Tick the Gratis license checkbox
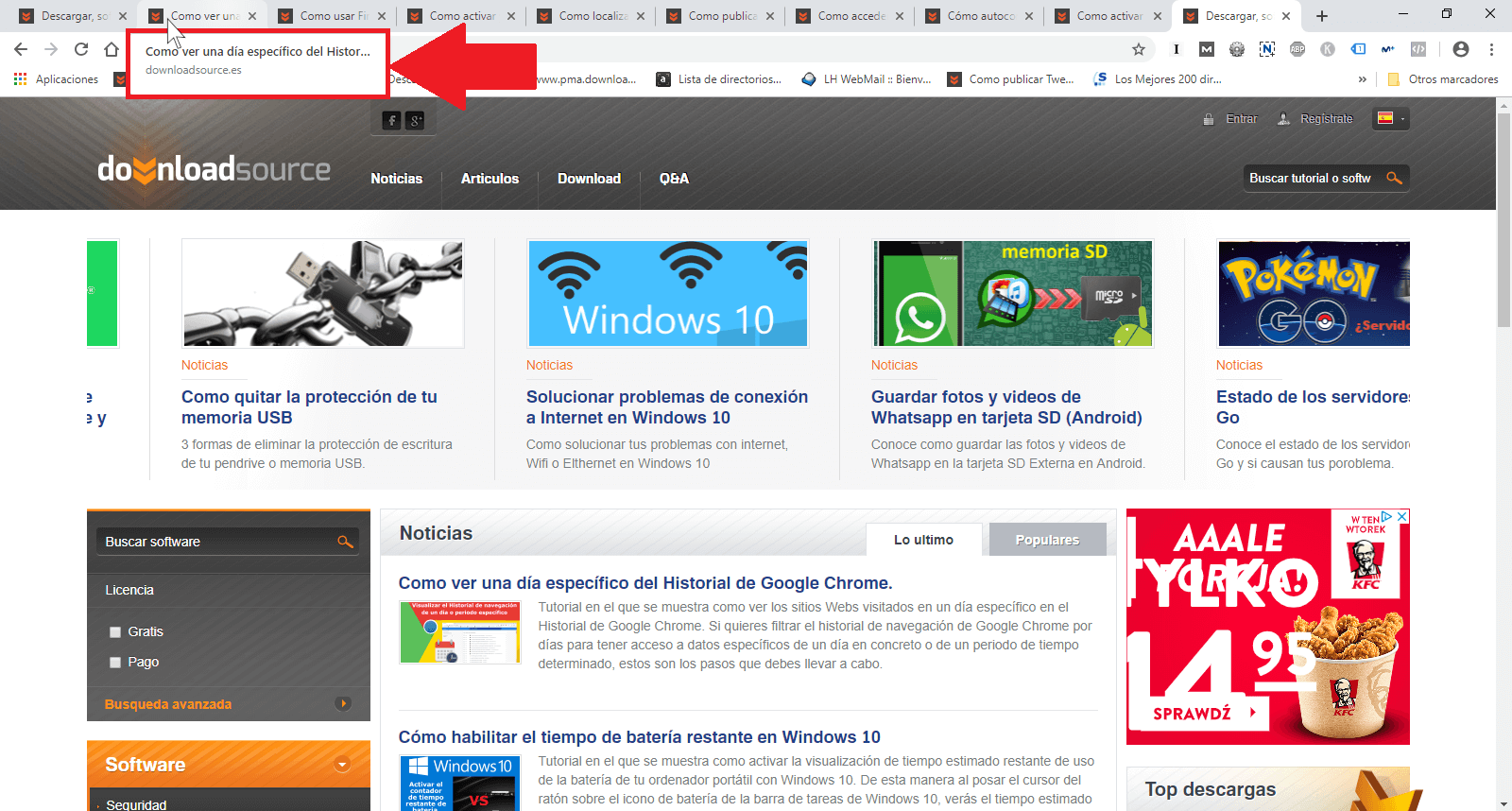 115,632
